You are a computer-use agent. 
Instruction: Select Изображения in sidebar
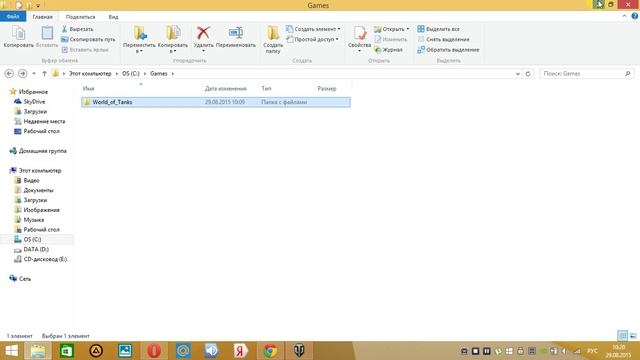(37, 210)
